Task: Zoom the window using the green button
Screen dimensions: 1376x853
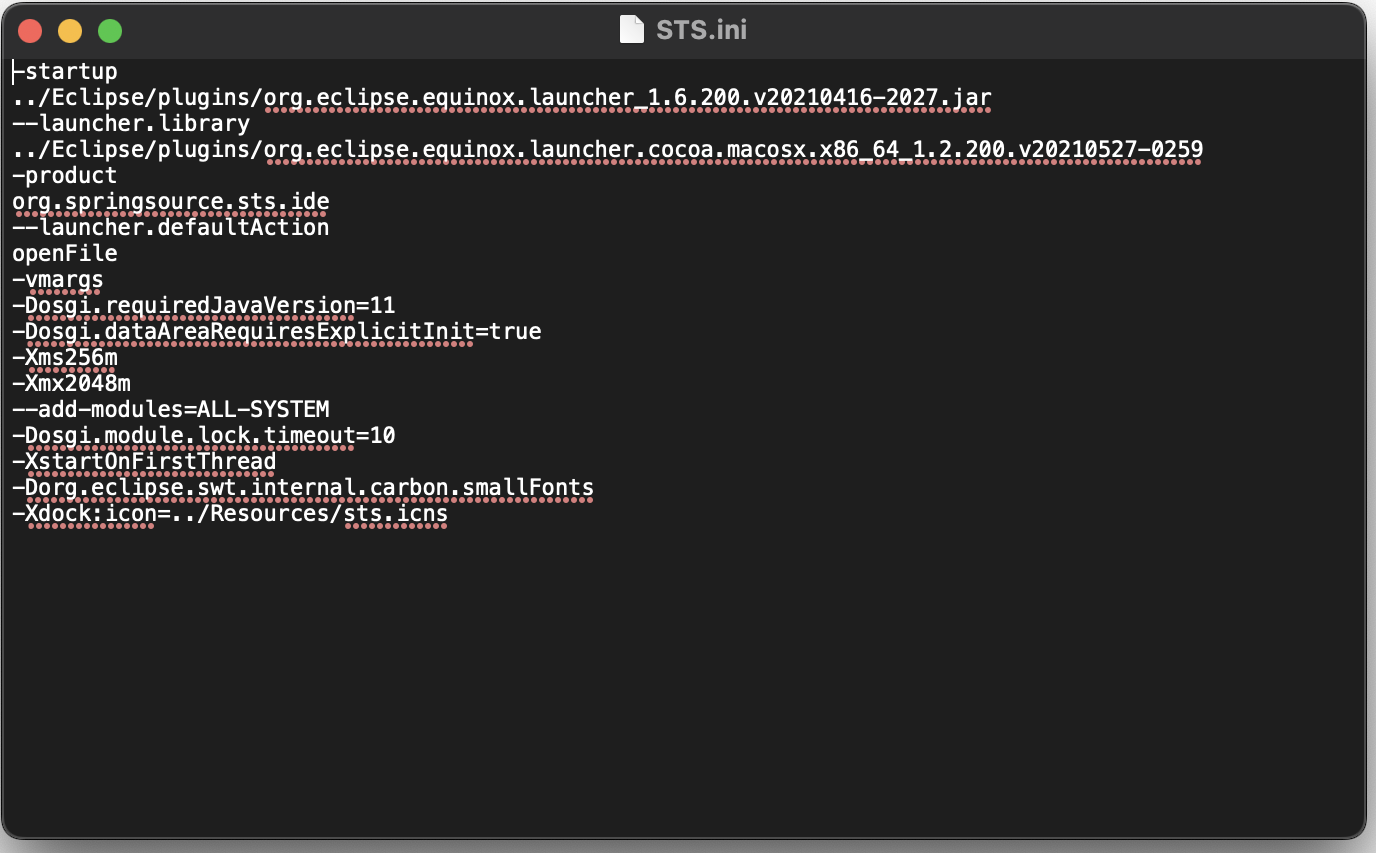Action: coord(110,31)
